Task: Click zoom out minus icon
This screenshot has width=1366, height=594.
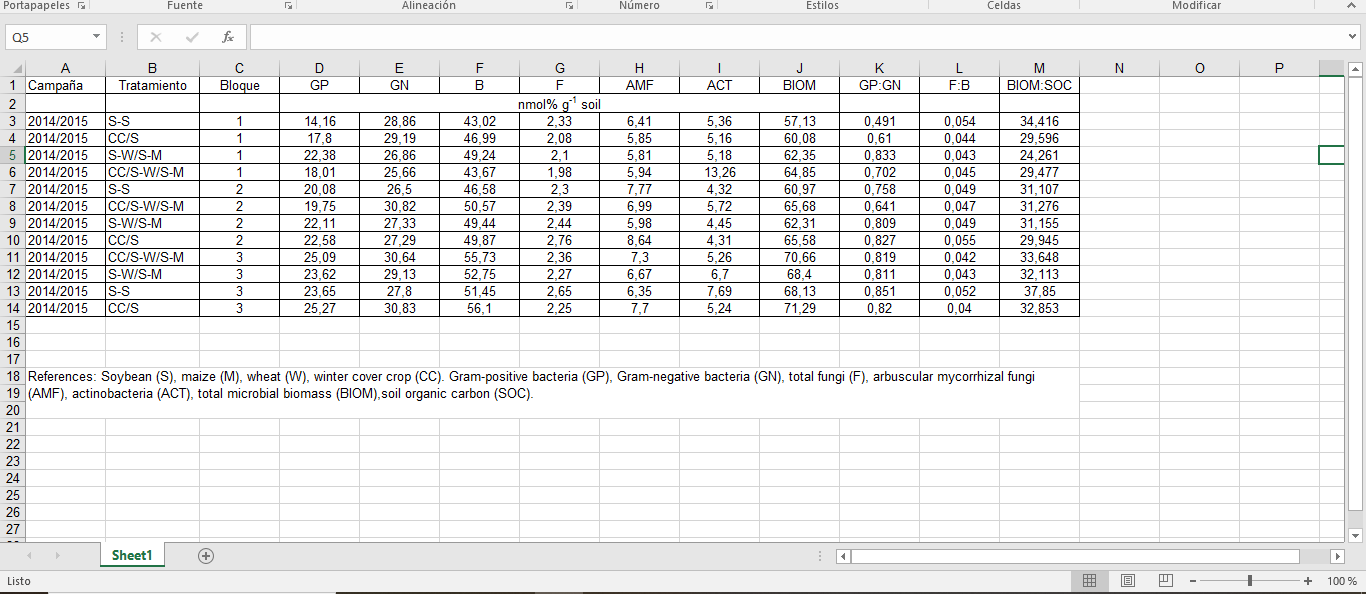Action: click(1192, 581)
